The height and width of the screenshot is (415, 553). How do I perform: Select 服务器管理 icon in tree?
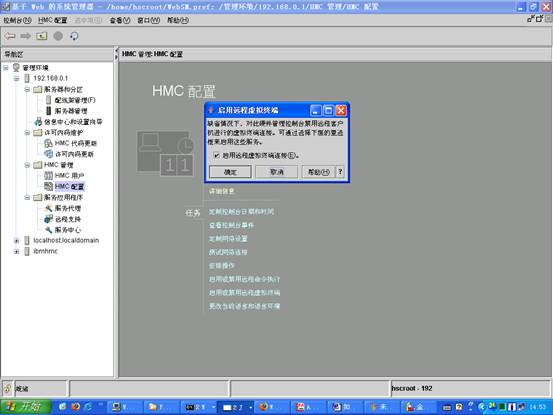[49, 111]
